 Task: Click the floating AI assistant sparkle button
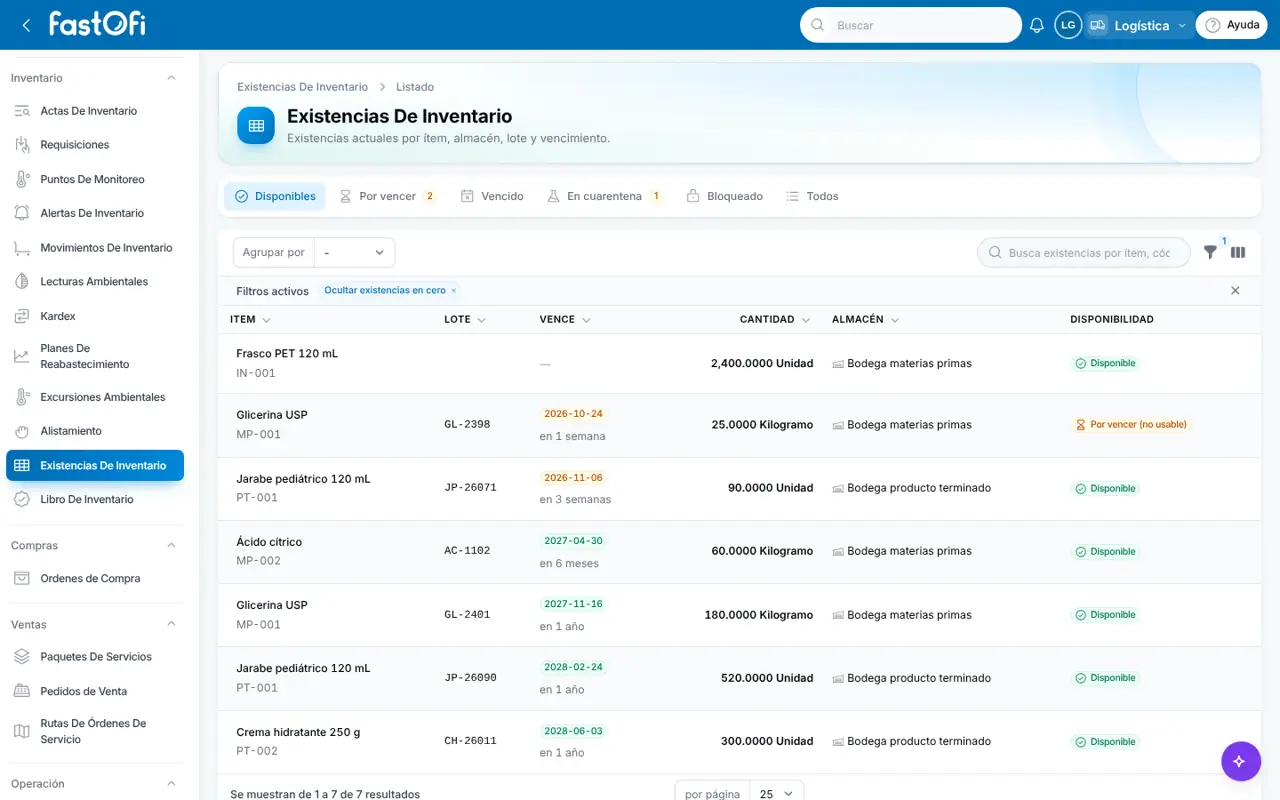click(x=1240, y=761)
